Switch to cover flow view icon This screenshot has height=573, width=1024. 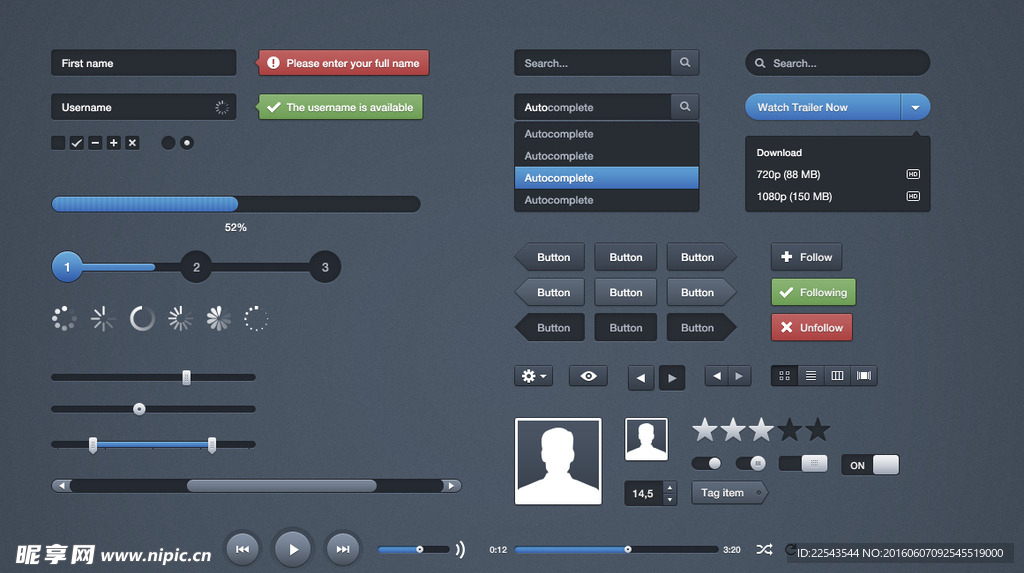[x=864, y=376]
